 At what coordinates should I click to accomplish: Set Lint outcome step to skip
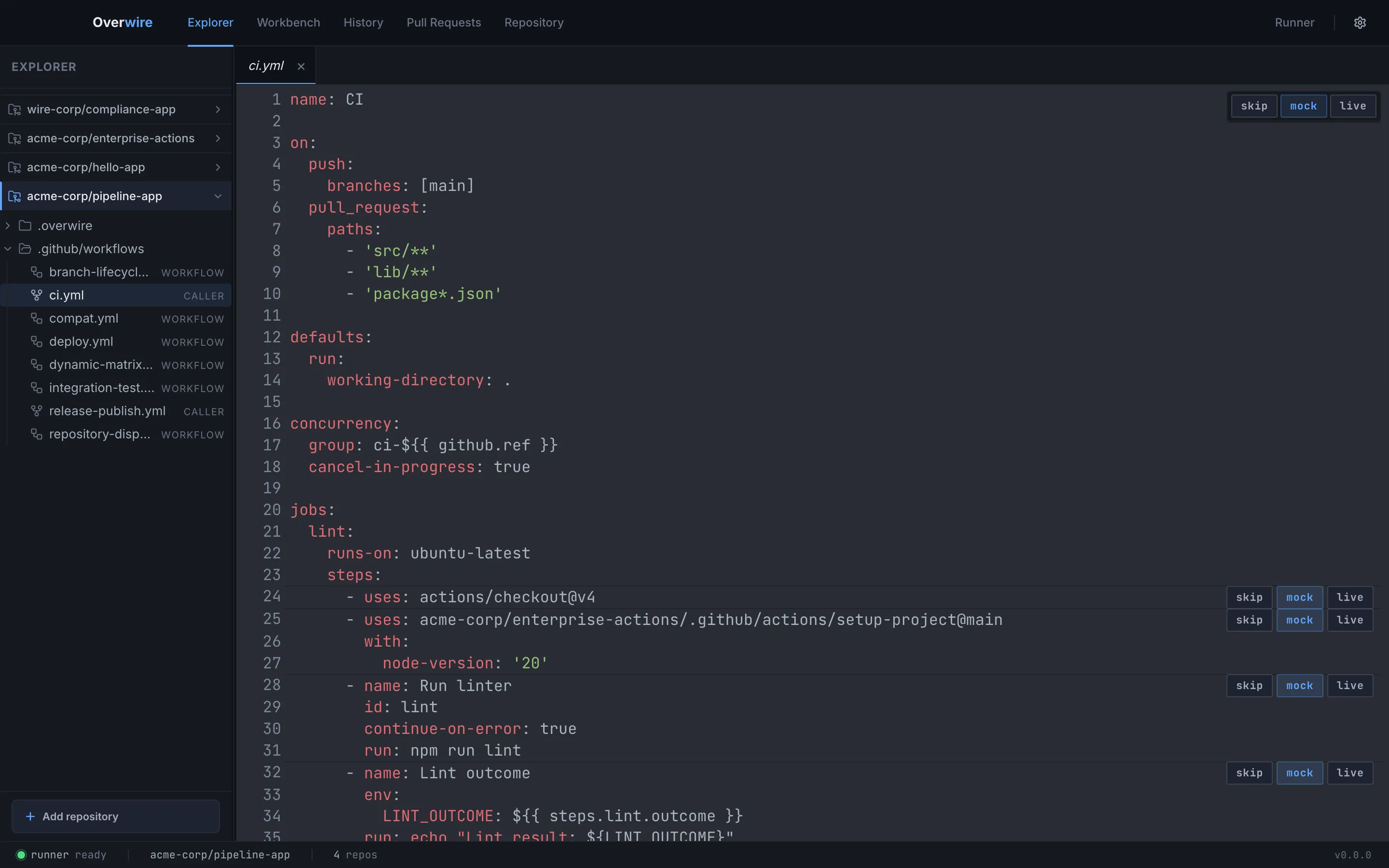pos(1250,773)
